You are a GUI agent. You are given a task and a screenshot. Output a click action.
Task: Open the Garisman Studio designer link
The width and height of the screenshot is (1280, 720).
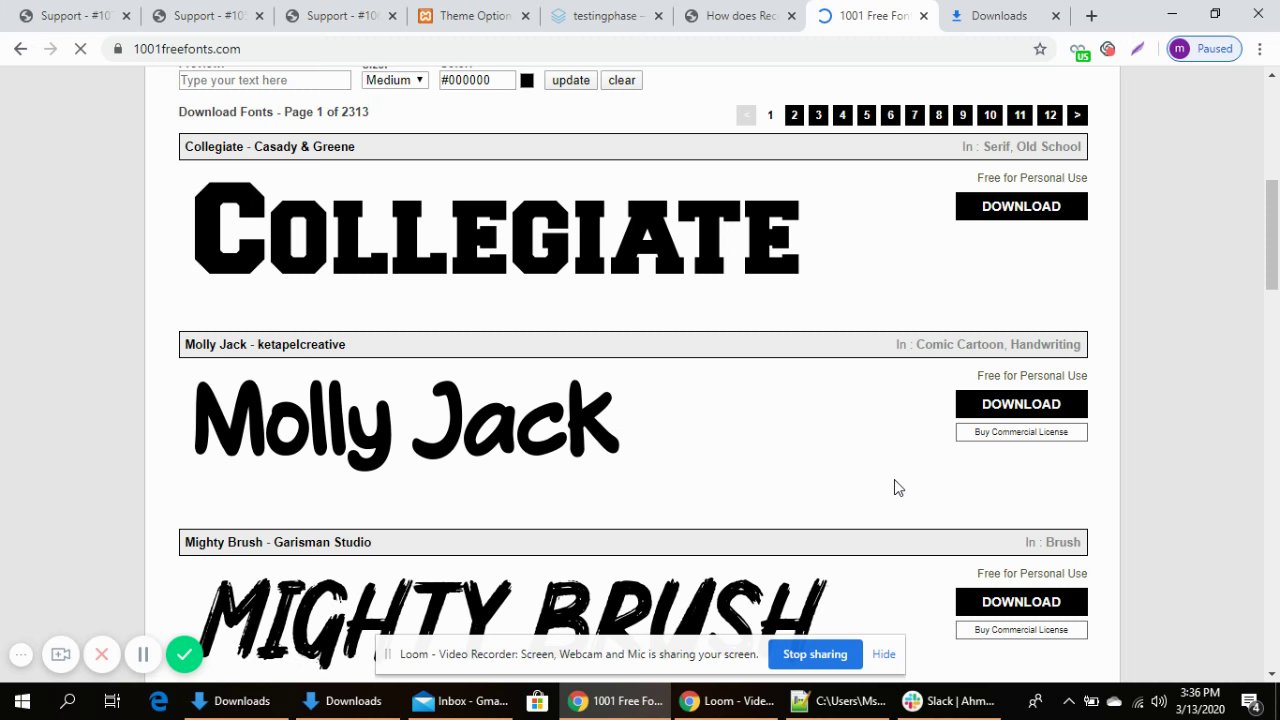pyautogui.click(x=323, y=542)
